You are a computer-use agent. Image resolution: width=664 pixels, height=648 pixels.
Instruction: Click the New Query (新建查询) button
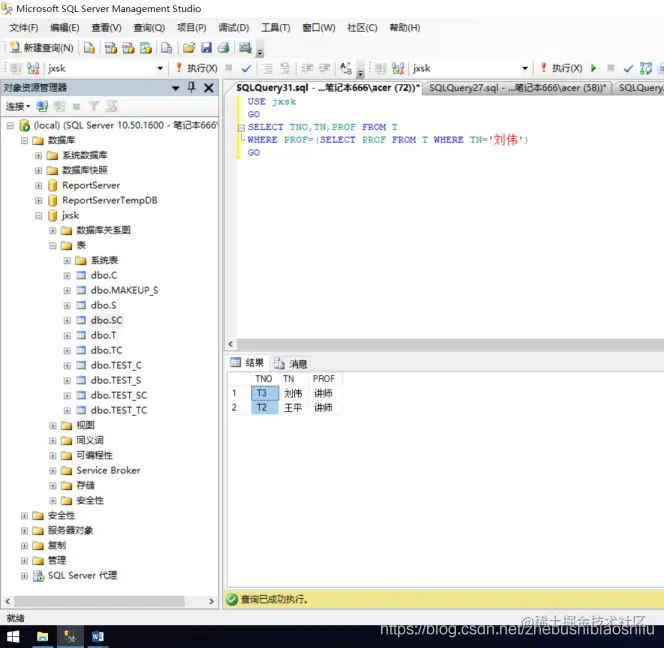42,48
